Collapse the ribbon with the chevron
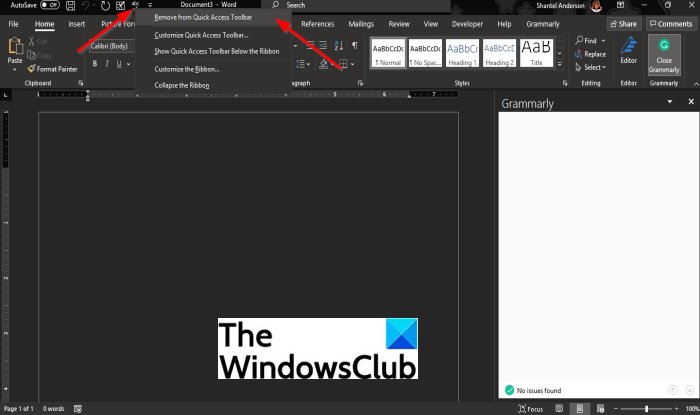This screenshot has height=415, width=700. (696, 83)
